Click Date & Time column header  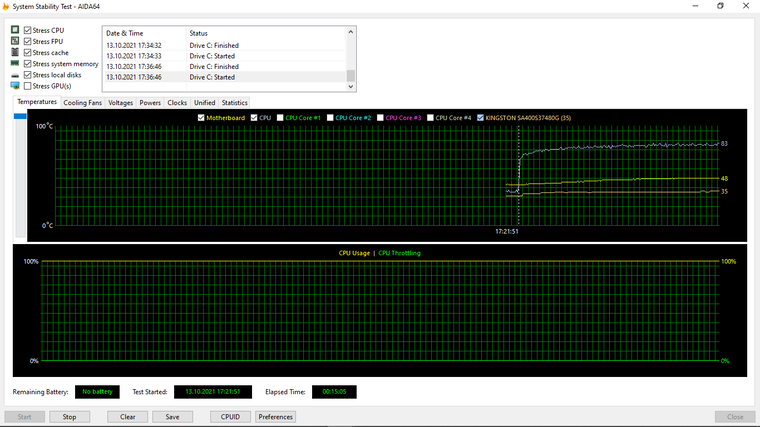(144, 33)
